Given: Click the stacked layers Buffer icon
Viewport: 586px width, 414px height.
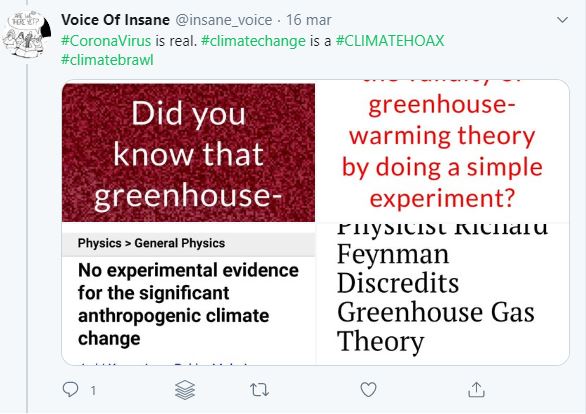Looking at the screenshot, I should pyautogui.click(x=185, y=390).
